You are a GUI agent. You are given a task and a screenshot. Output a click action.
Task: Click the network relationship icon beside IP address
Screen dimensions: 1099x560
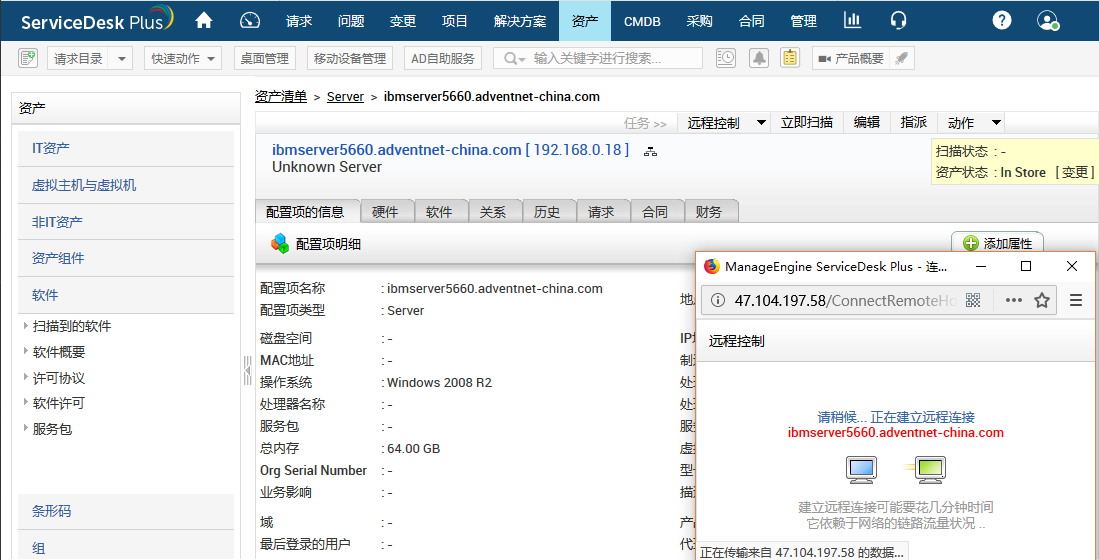coord(650,151)
